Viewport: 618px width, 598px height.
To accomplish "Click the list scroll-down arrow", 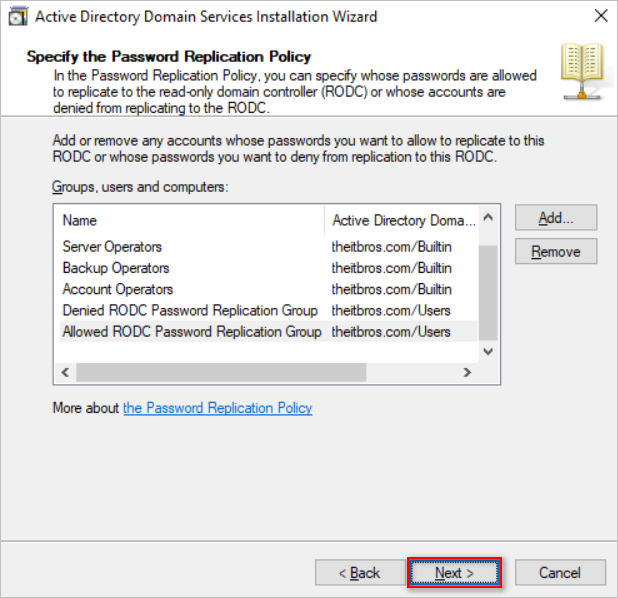I will (x=488, y=351).
